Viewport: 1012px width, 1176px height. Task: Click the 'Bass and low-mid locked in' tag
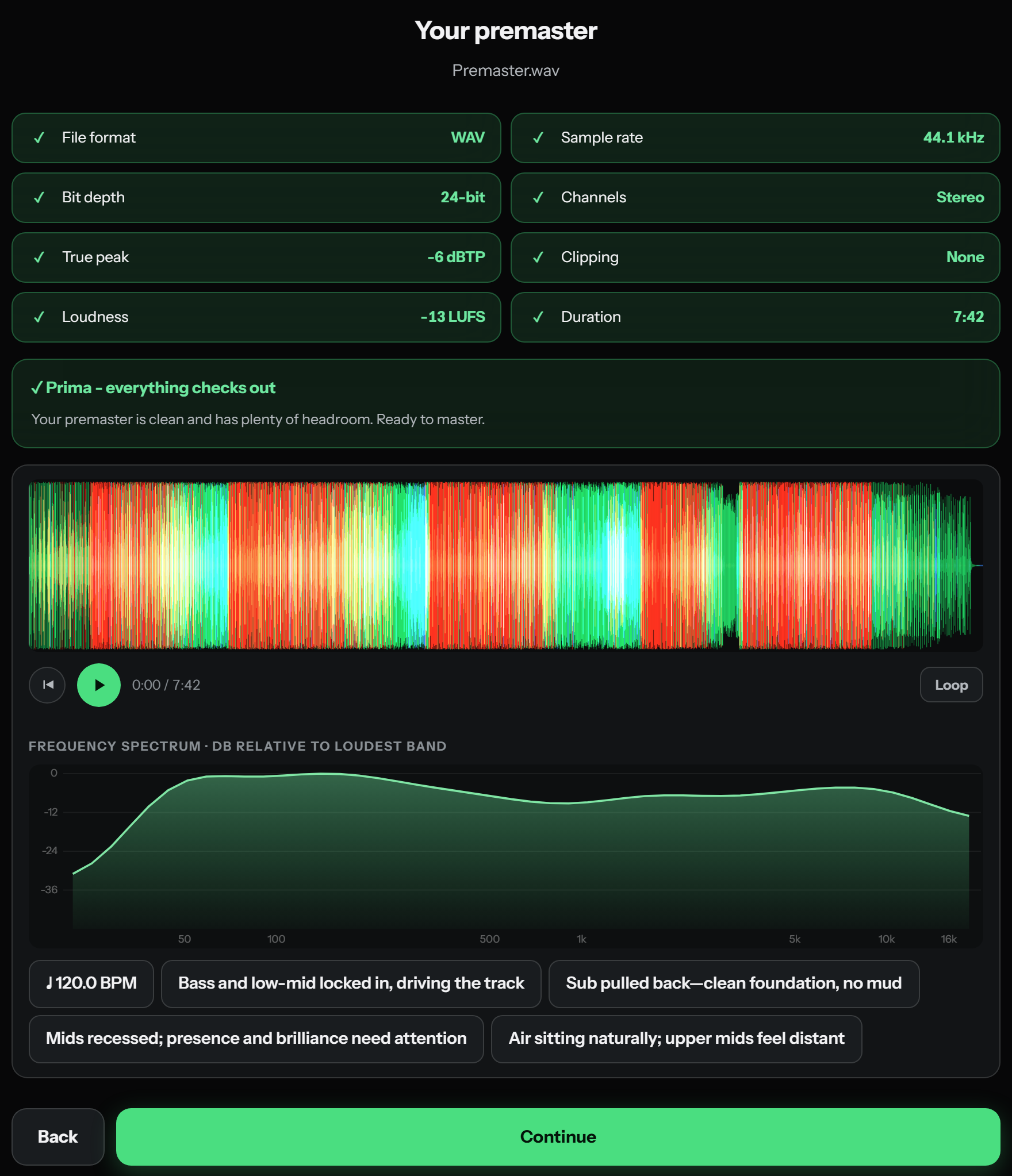(x=351, y=983)
